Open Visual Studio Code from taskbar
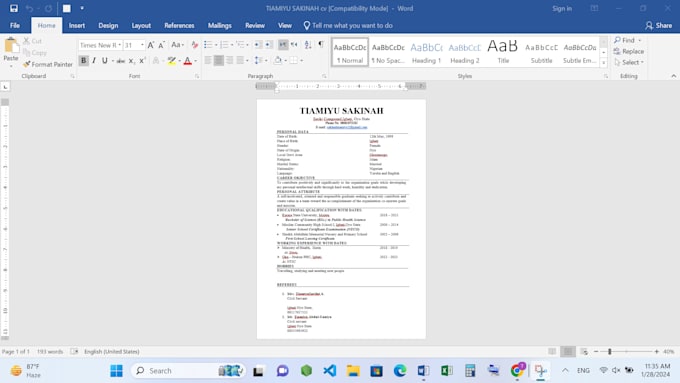The image size is (680, 383). (x=330, y=370)
